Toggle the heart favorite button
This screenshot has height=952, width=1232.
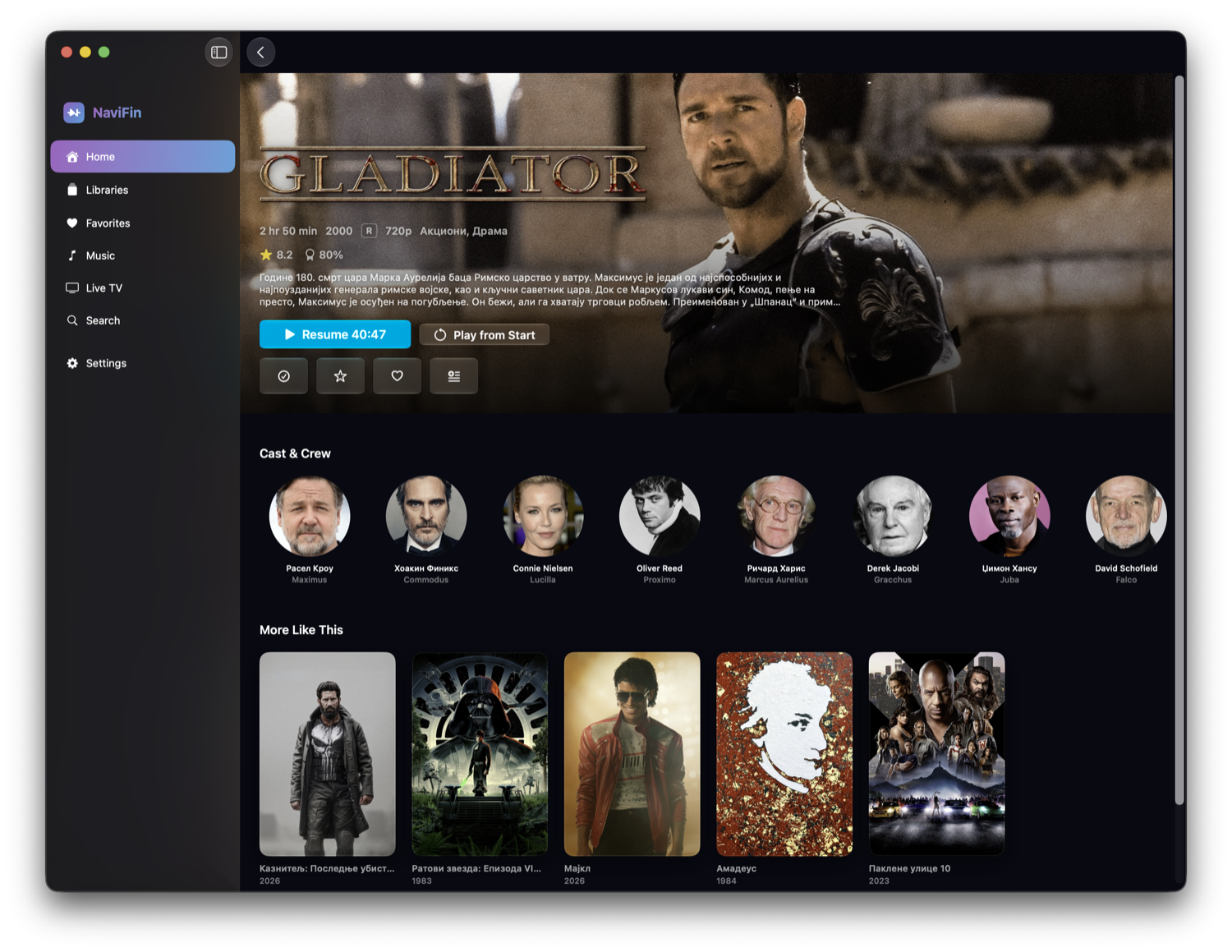pos(398,376)
